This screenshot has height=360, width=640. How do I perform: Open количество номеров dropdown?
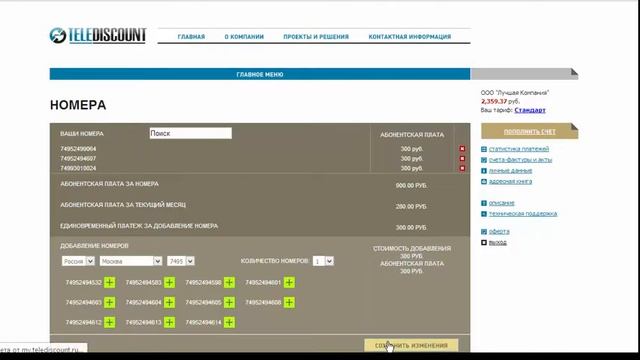[323, 261]
